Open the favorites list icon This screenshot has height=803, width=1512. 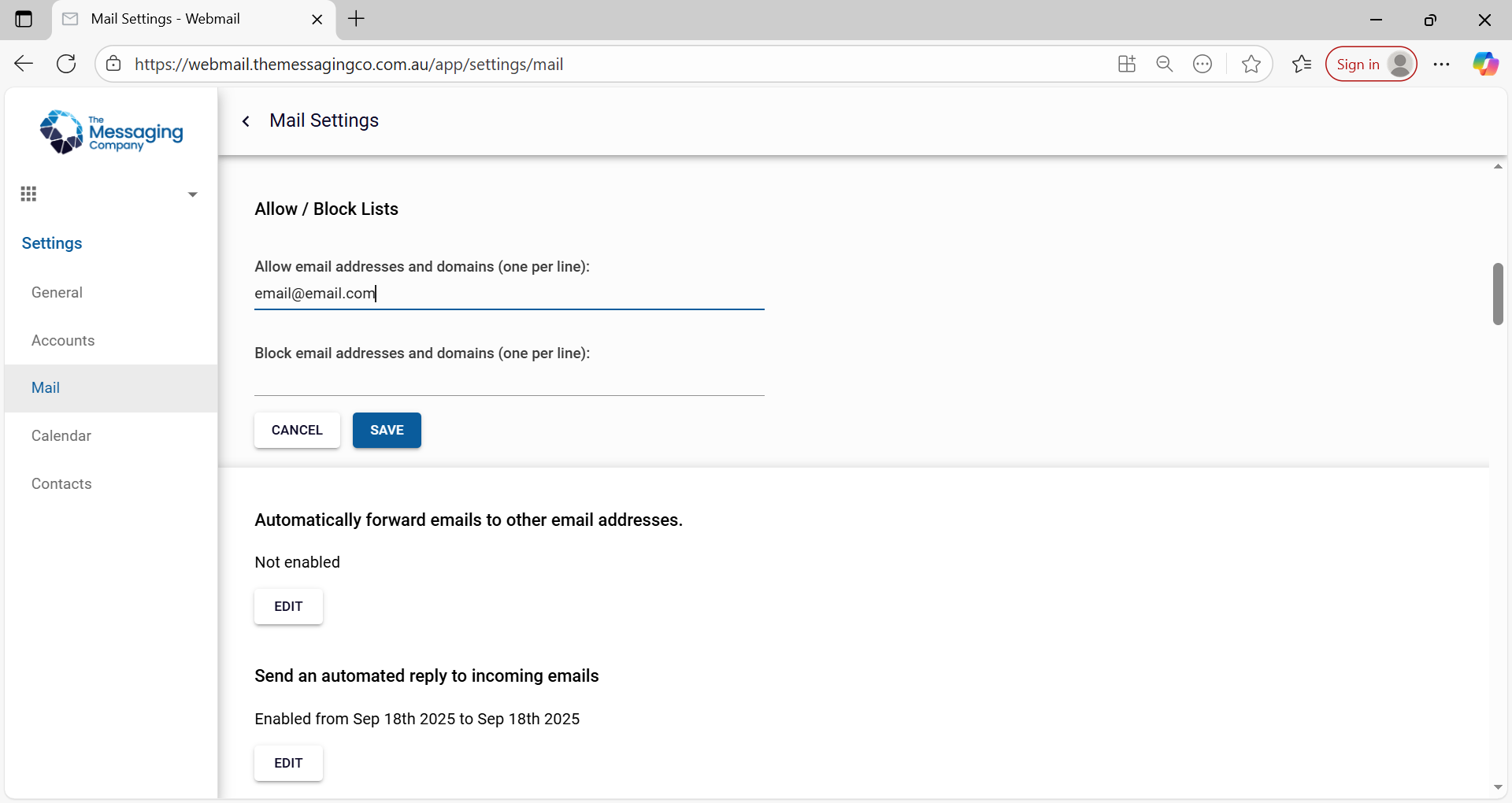1302,64
